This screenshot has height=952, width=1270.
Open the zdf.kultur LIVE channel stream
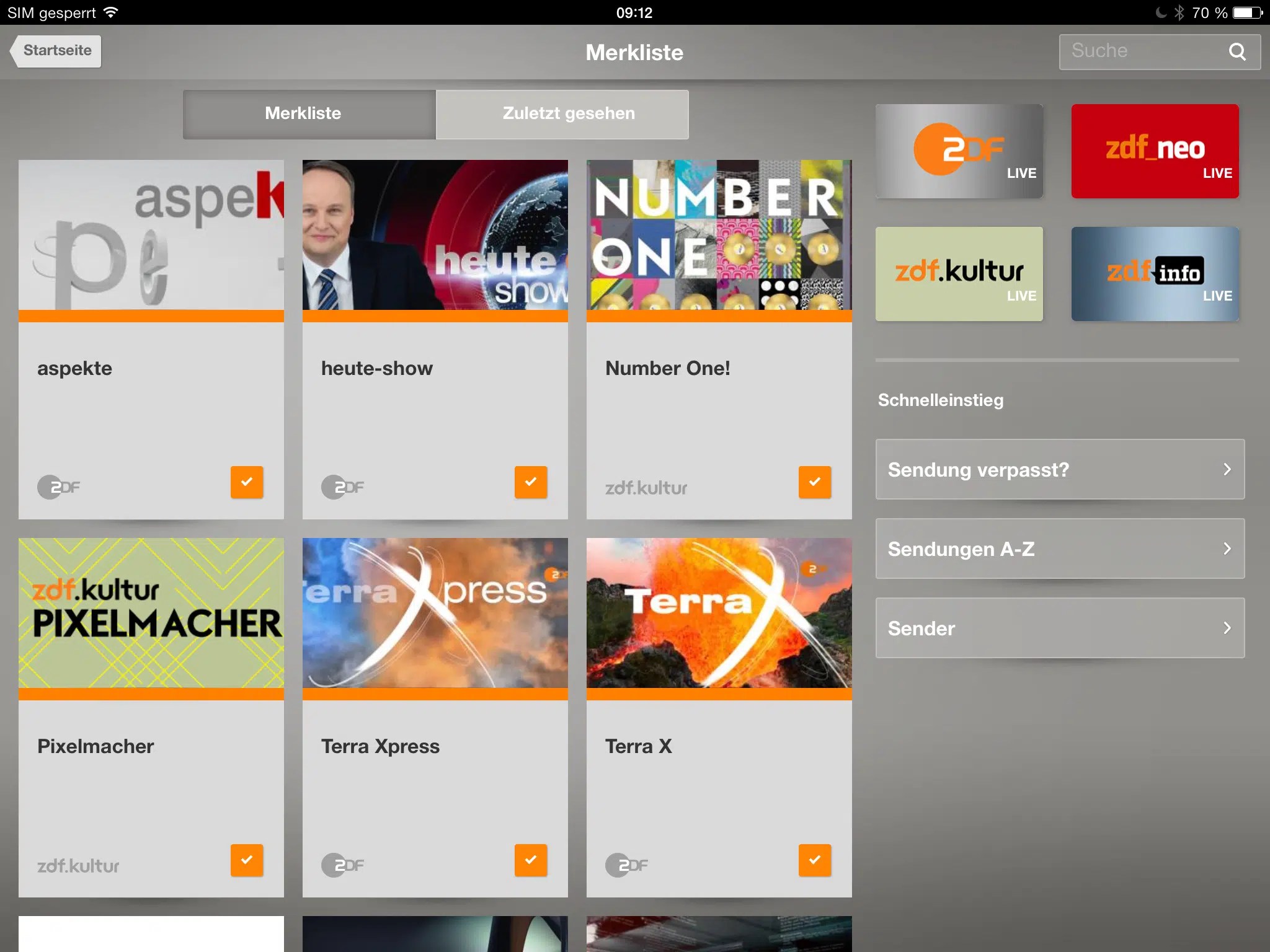click(x=959, y=273)
